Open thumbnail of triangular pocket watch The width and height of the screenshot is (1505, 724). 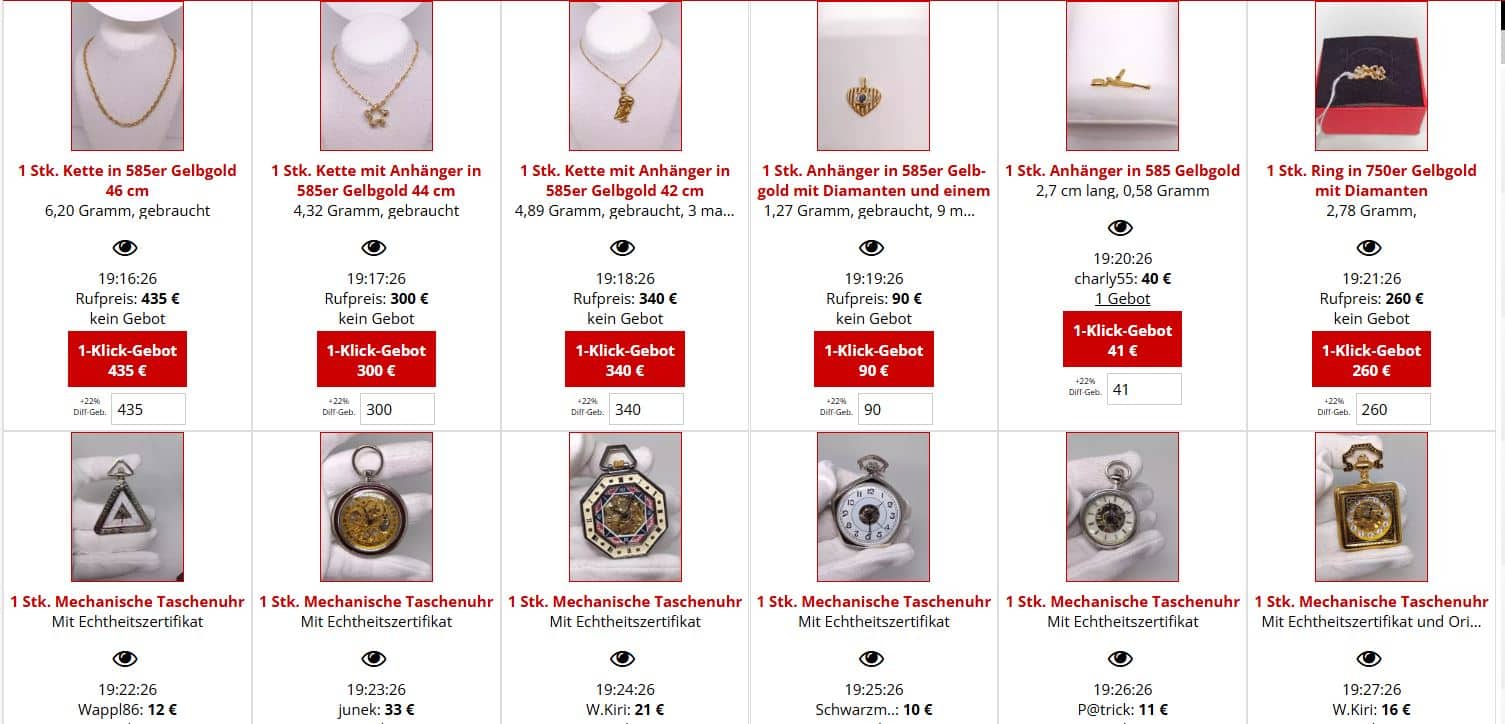[127, 507]
